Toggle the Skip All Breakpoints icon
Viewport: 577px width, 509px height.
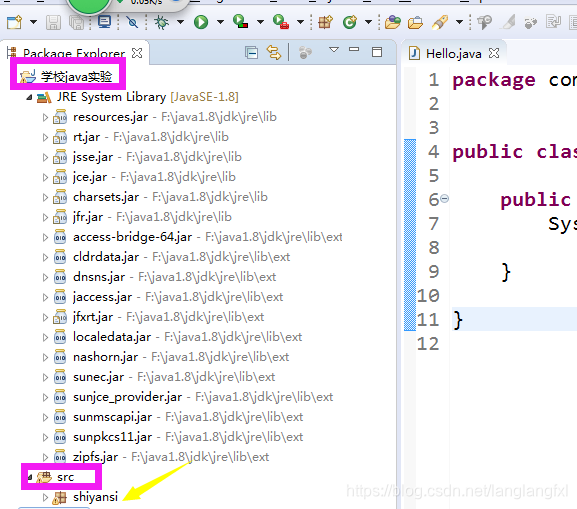tap(132, 22)
